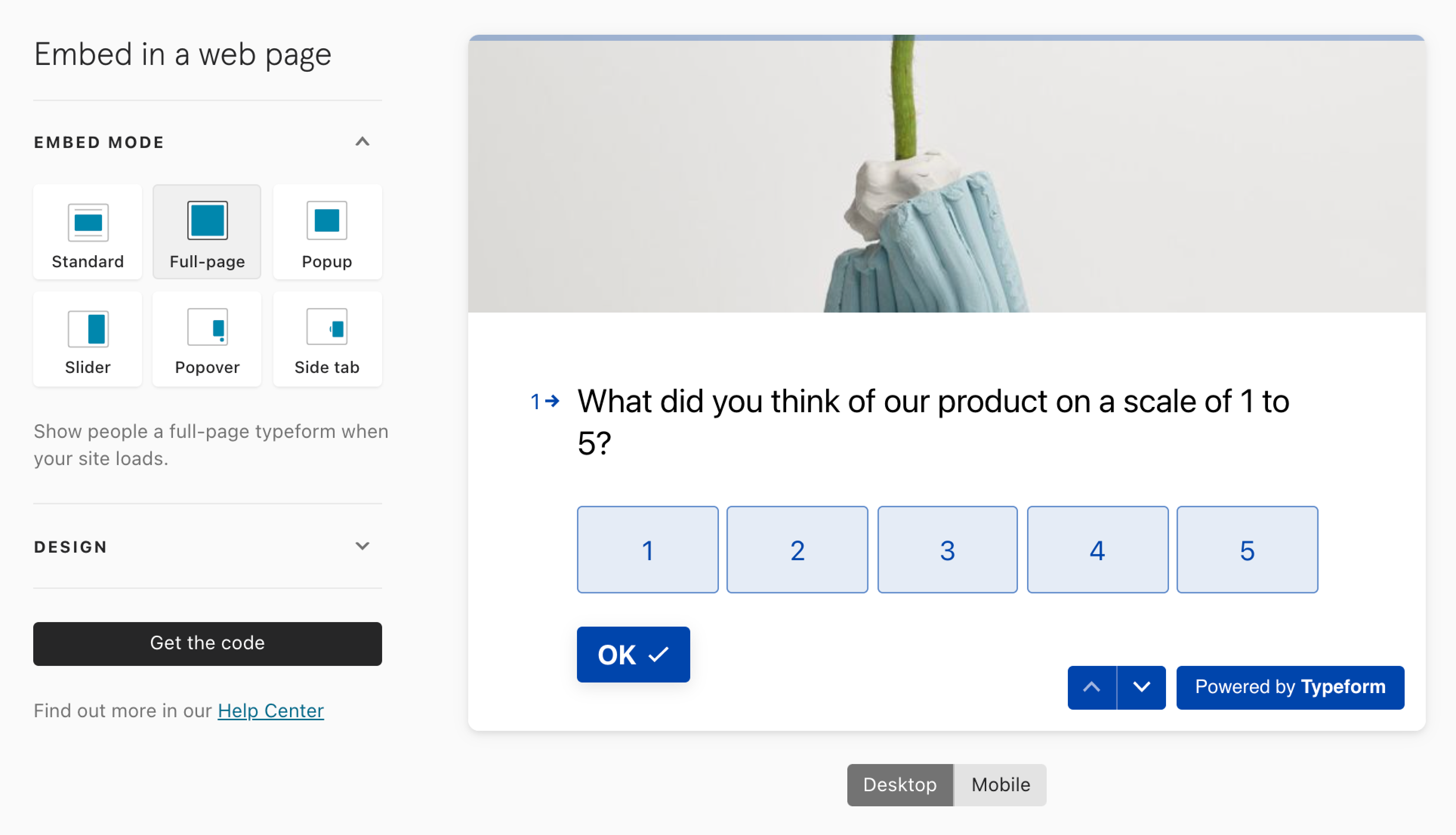Choose the Popover embed mode icon

pyautogui.click(x=207, y=327)
